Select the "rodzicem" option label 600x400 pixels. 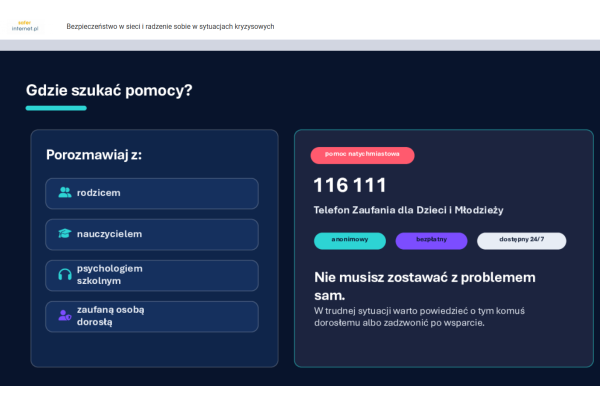99,192
